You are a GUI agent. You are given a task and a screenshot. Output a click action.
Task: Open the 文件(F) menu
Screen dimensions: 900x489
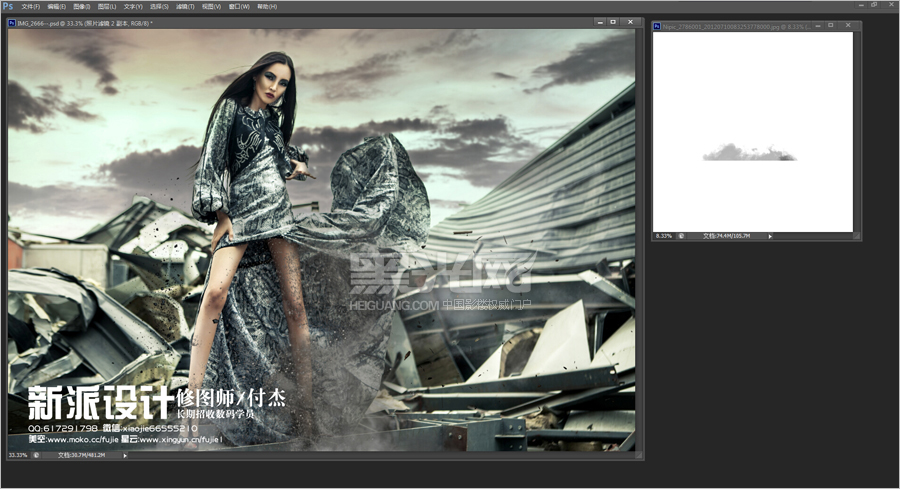pos(30,6)
